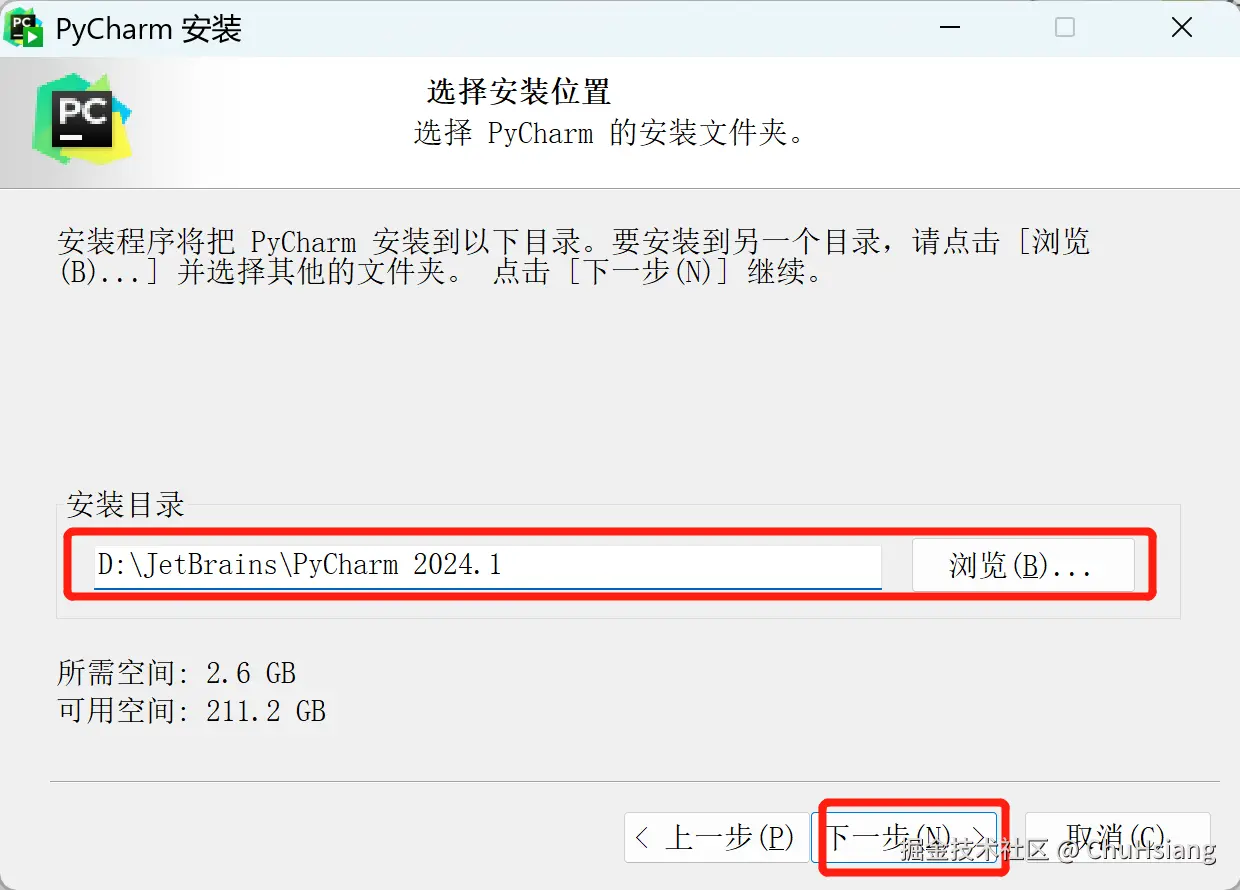Viewport: 1240px width, 890px height.
Task: Click the "掘金技术社区 @ ChuHsiang" watermark
Action: click(x=1058, y=850)
